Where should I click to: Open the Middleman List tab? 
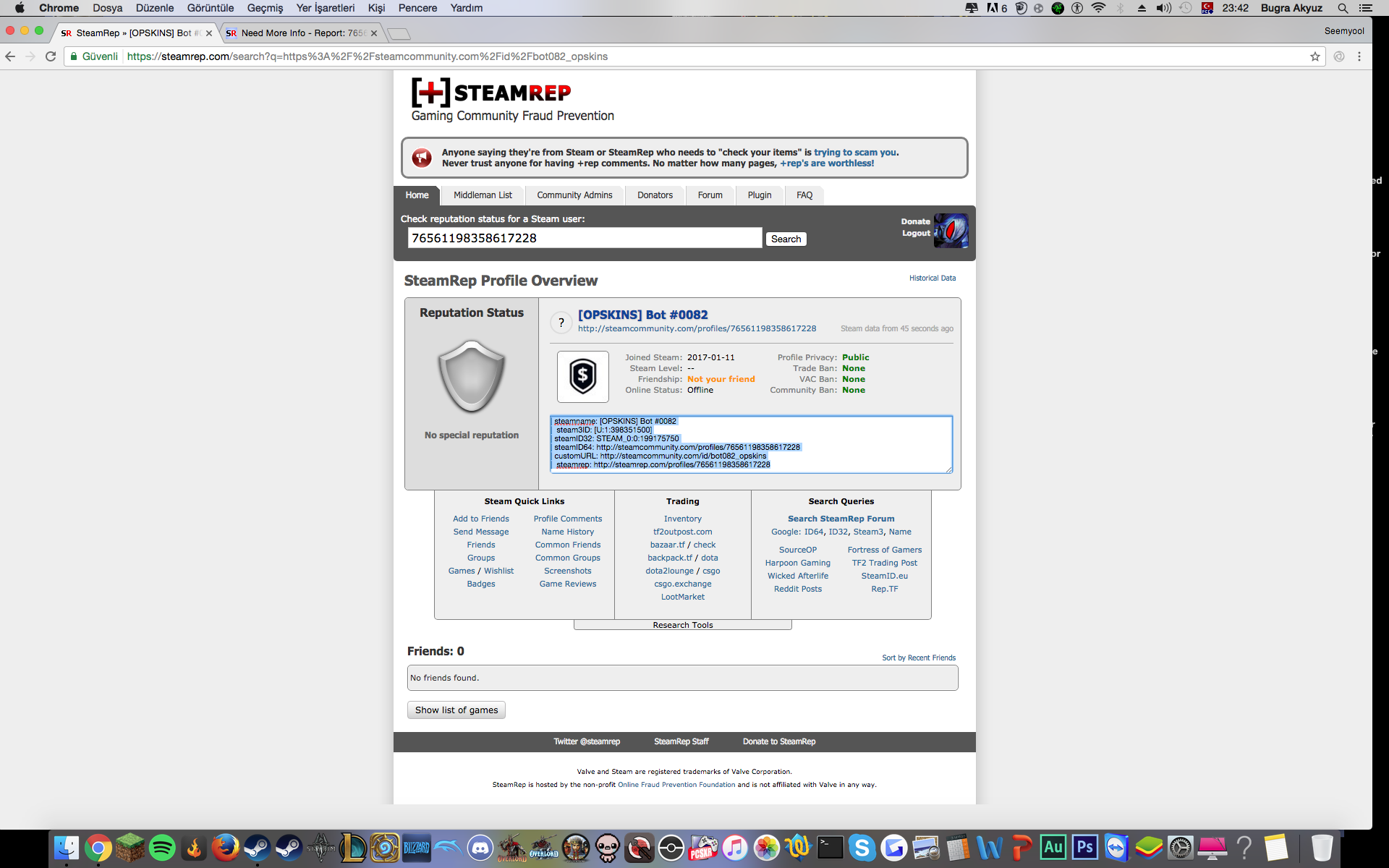(x=483, y=195)
